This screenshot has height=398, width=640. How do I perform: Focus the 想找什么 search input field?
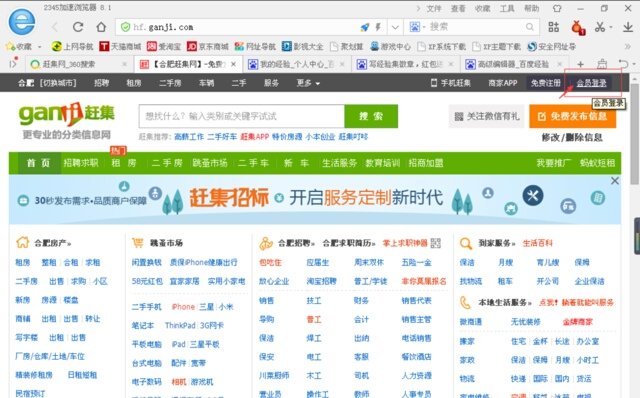(242, 116)
